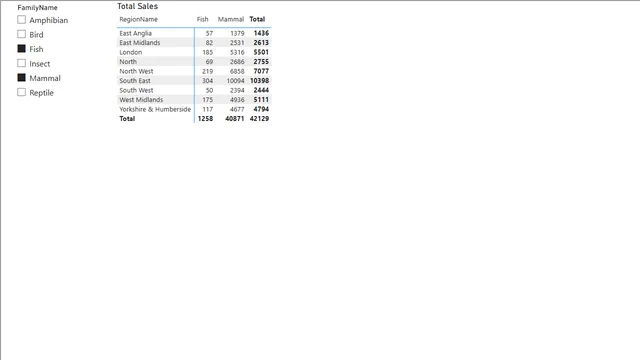The width and height of the screenshot is (640, 360).
Task: Click Fish grand total 1258
Action: pos(205,118)
